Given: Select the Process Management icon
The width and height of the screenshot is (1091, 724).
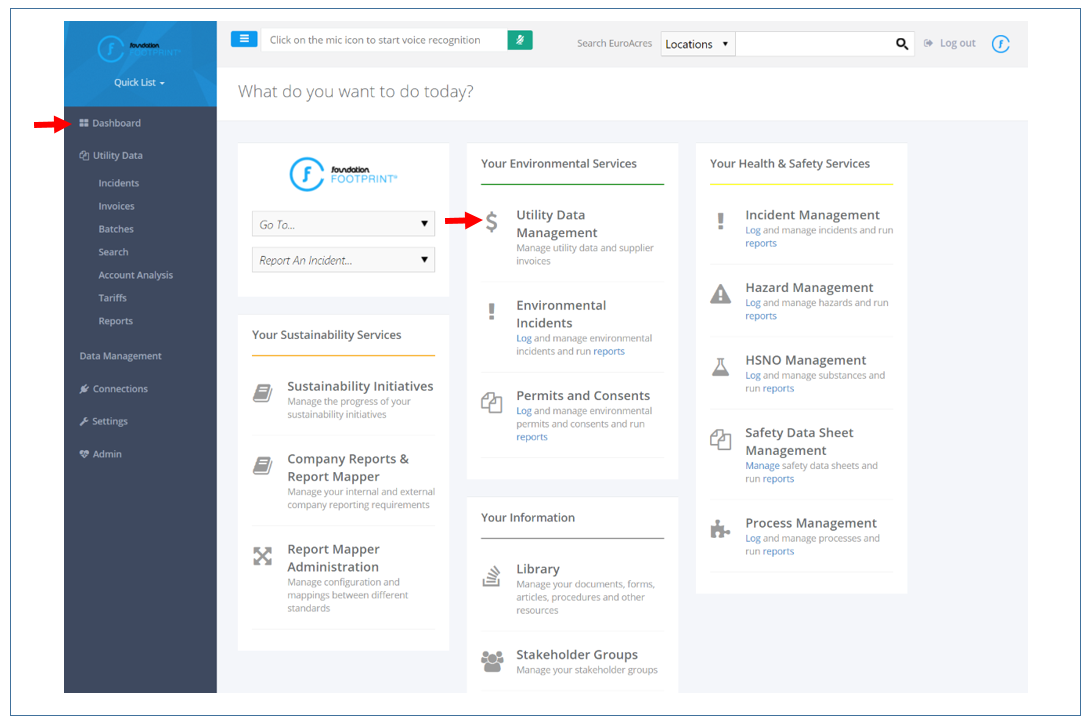Looking at the screenshot, I should point(720,530).
